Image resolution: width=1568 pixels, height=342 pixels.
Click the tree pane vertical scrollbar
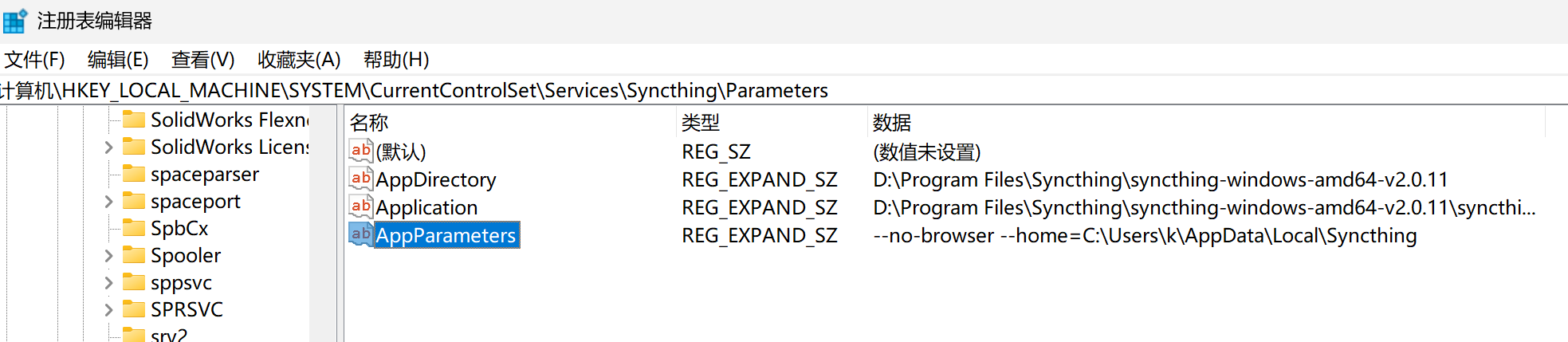pyautogui.click(x=323, y=223)
